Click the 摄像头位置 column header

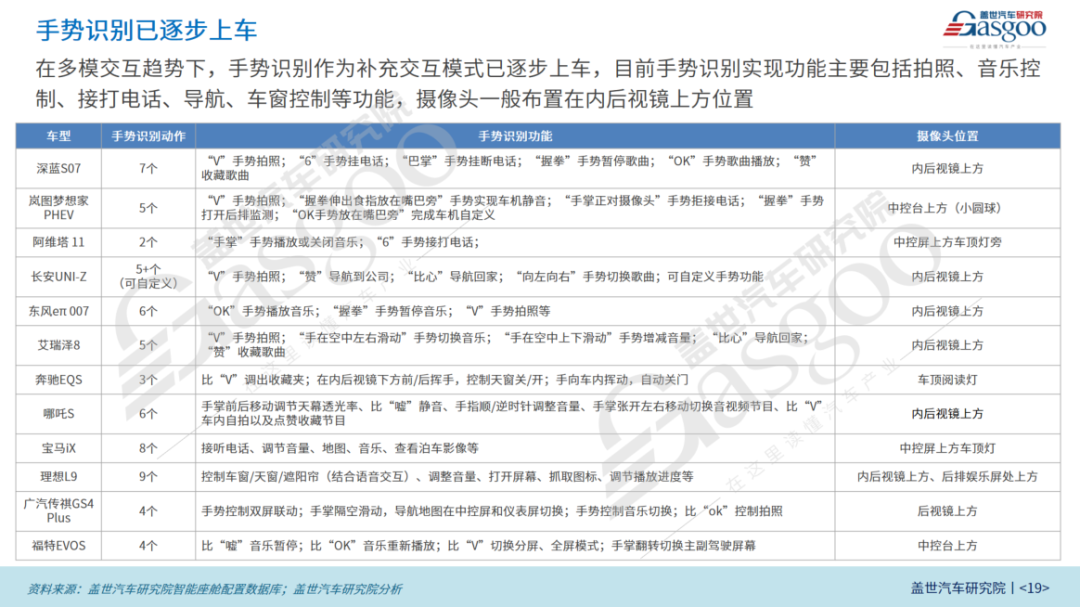tap(948, 136)
